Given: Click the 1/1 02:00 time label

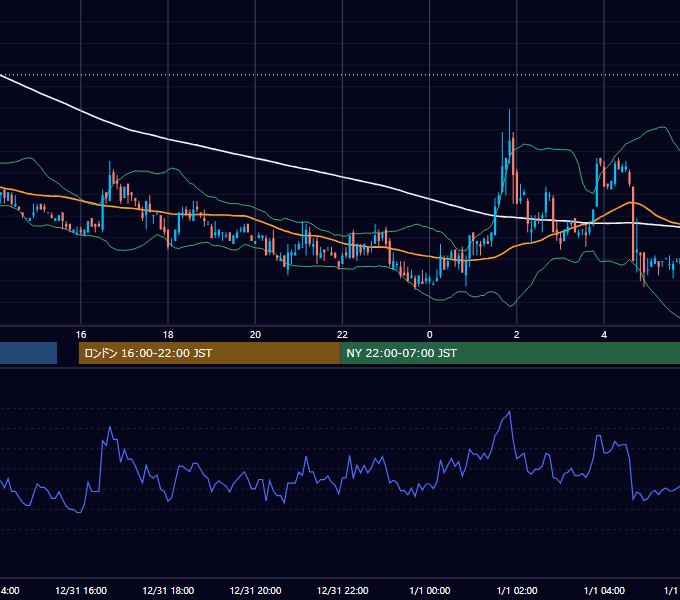Looking at the screenshot, I should [517, 590].
